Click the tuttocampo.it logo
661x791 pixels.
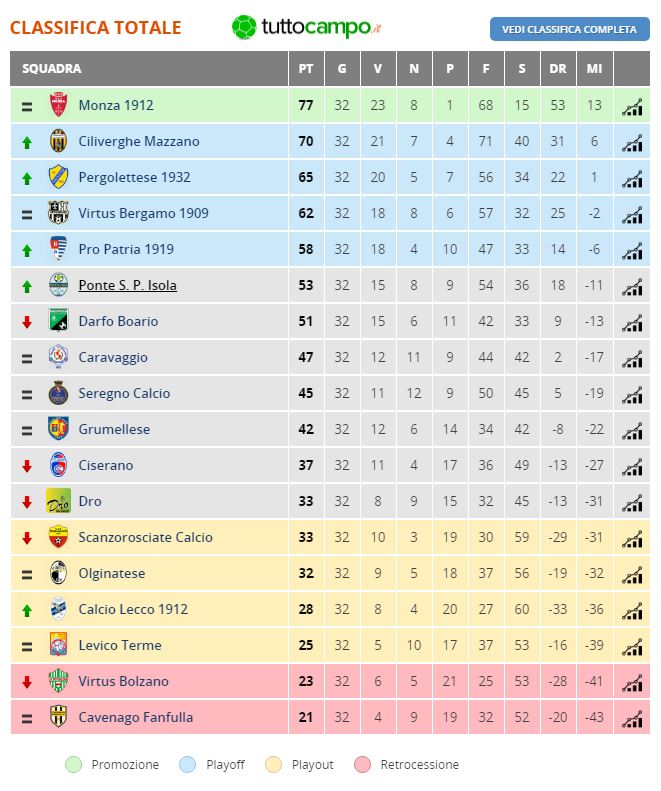pyautogui.click(x=308, y=28)
